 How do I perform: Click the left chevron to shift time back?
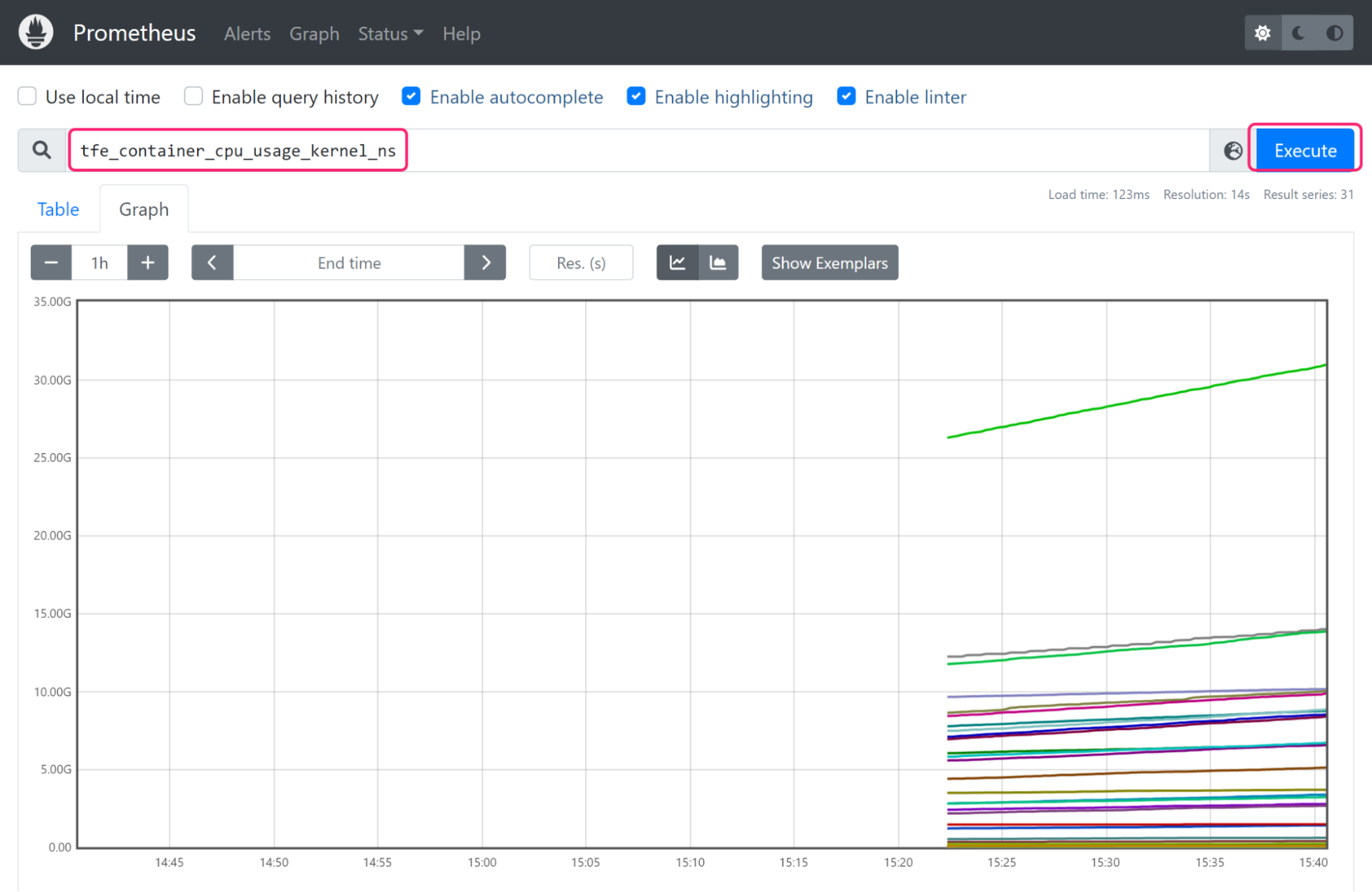[x=212, y=262]
